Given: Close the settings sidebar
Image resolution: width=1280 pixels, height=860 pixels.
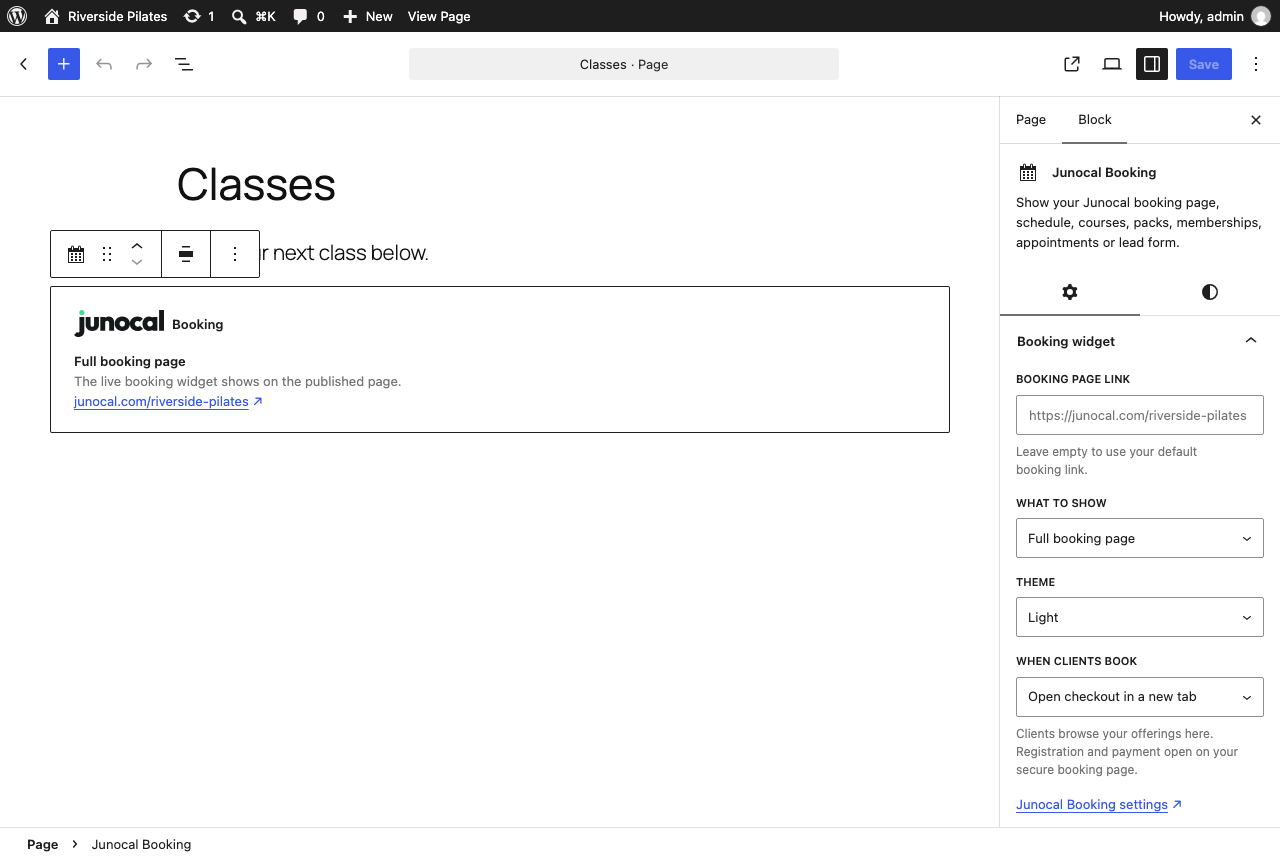Looking at the screenshot, I should point(1256,120).
